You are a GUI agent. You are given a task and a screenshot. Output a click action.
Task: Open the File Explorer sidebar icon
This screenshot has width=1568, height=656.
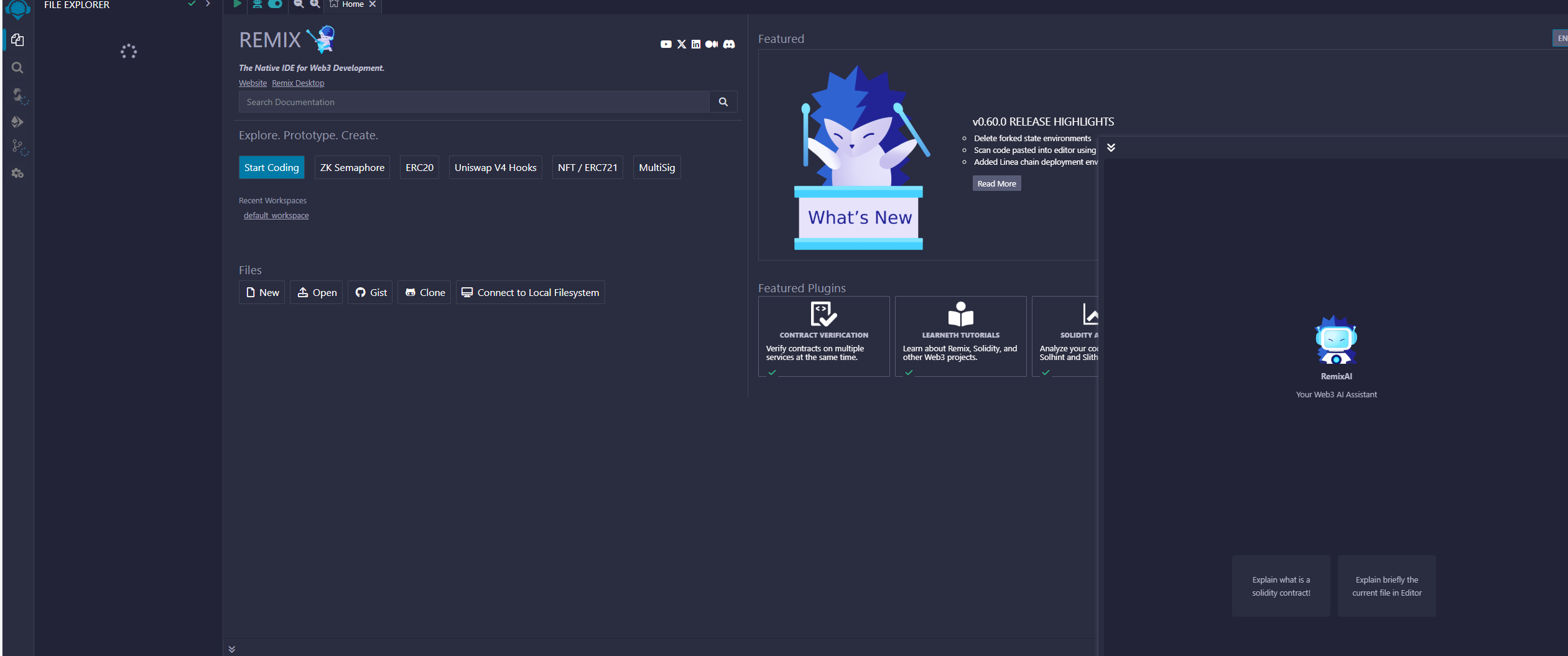[17, 40]
